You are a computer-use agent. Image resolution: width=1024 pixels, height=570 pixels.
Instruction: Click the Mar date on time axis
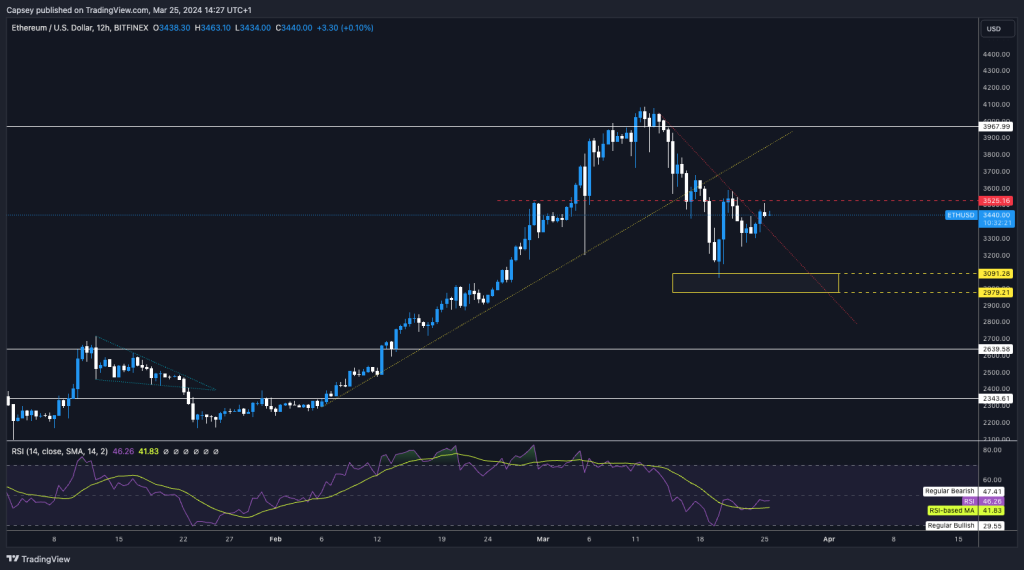[x=544, y=536]
